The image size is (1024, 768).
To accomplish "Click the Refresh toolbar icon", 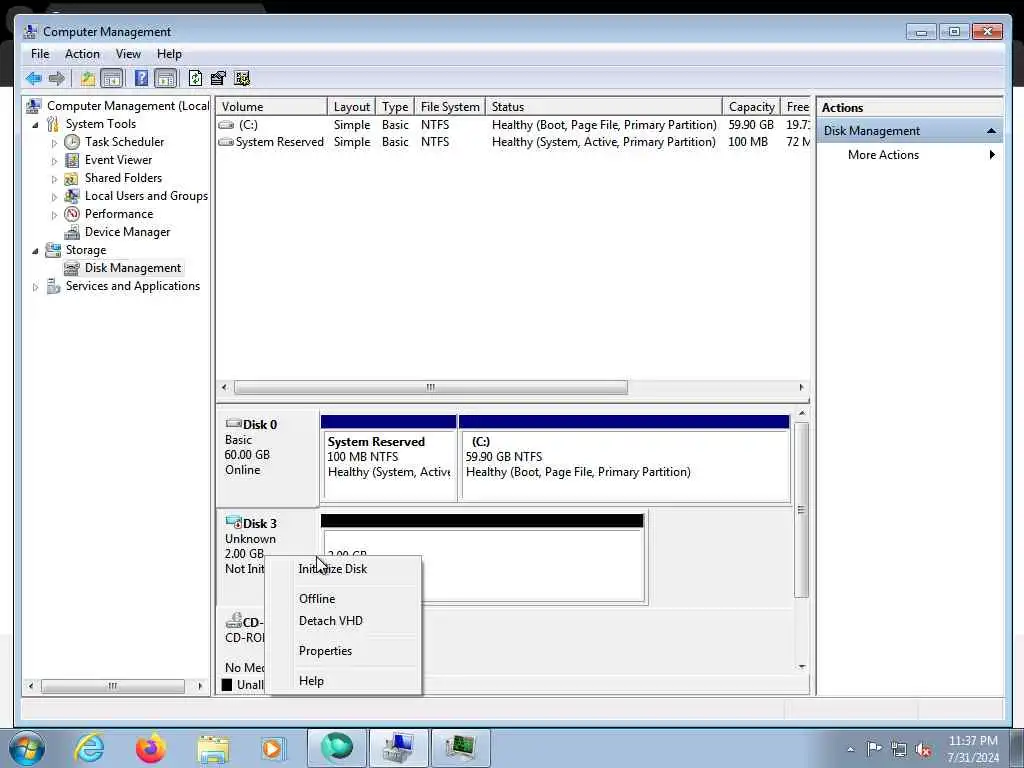I will click(195, 79).
